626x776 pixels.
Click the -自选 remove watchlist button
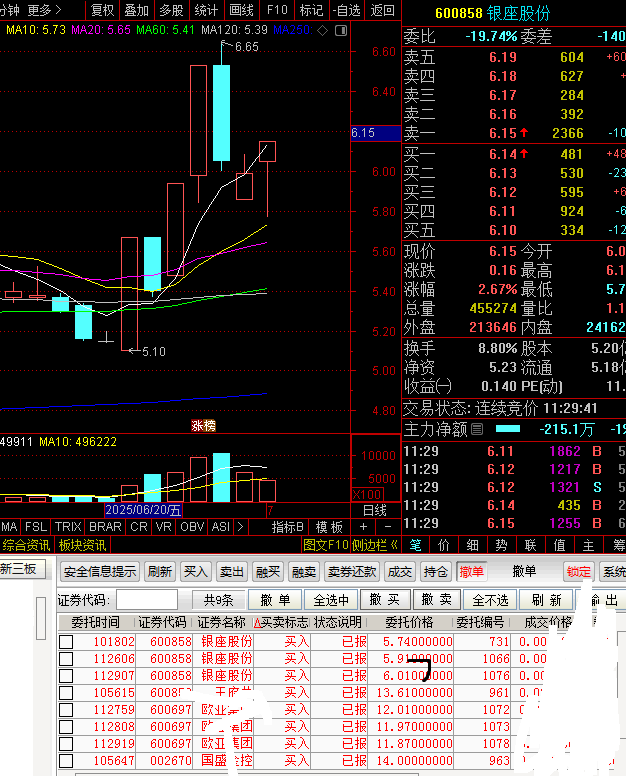346,10
